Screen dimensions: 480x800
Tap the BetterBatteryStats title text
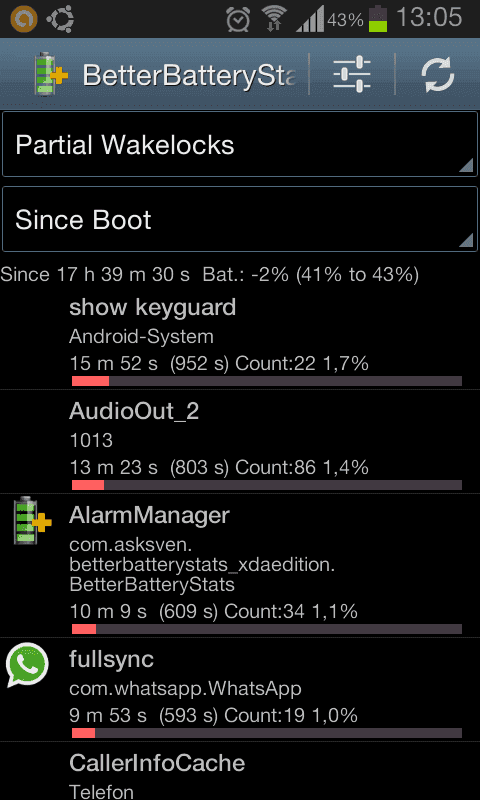coord(189,76)
